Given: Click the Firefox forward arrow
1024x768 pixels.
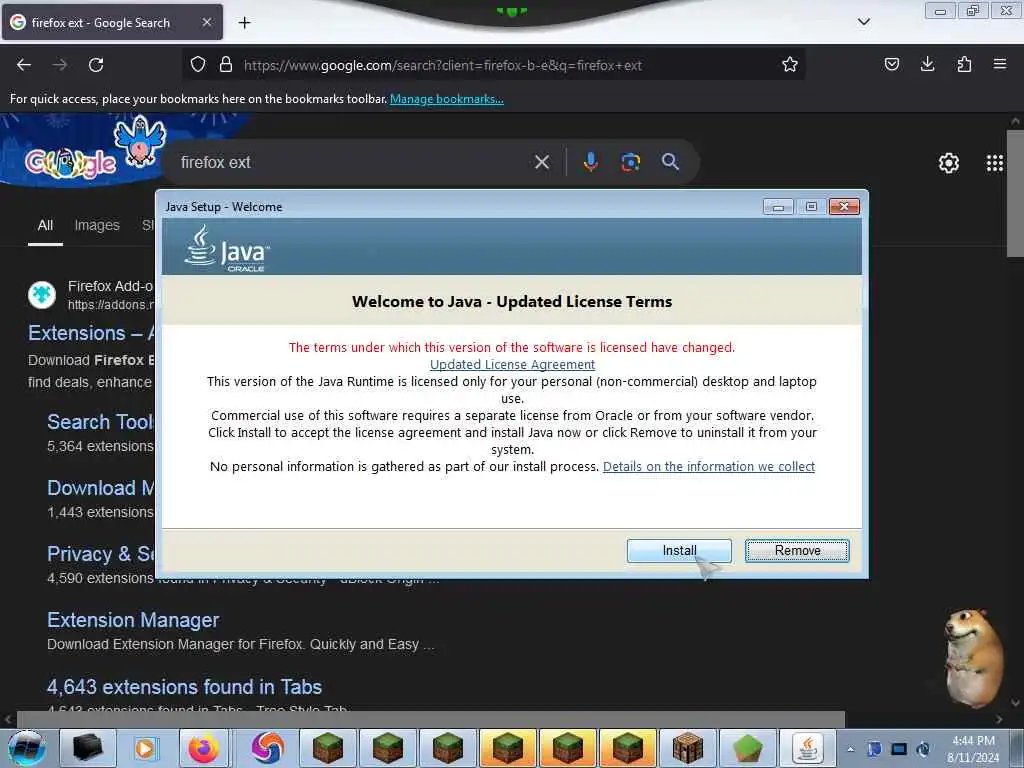Looking at the screenshot, I should [x=60, y=65].
